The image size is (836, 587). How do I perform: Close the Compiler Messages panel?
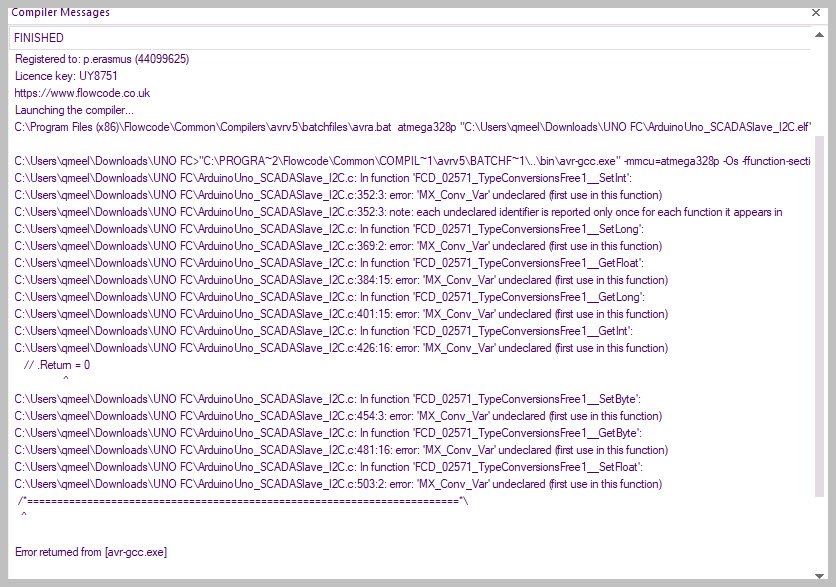pyautogui.click(x=817, y=13)
